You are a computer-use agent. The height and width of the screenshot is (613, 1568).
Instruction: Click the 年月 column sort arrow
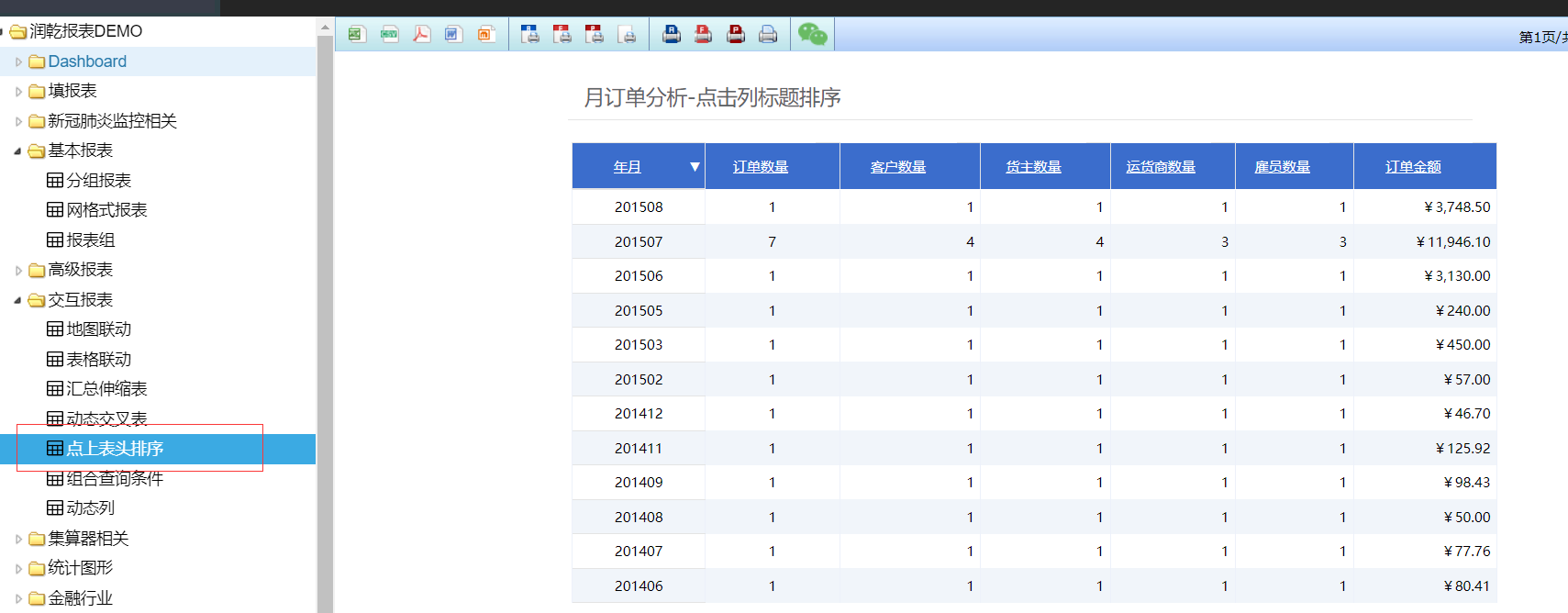[695, 167]
